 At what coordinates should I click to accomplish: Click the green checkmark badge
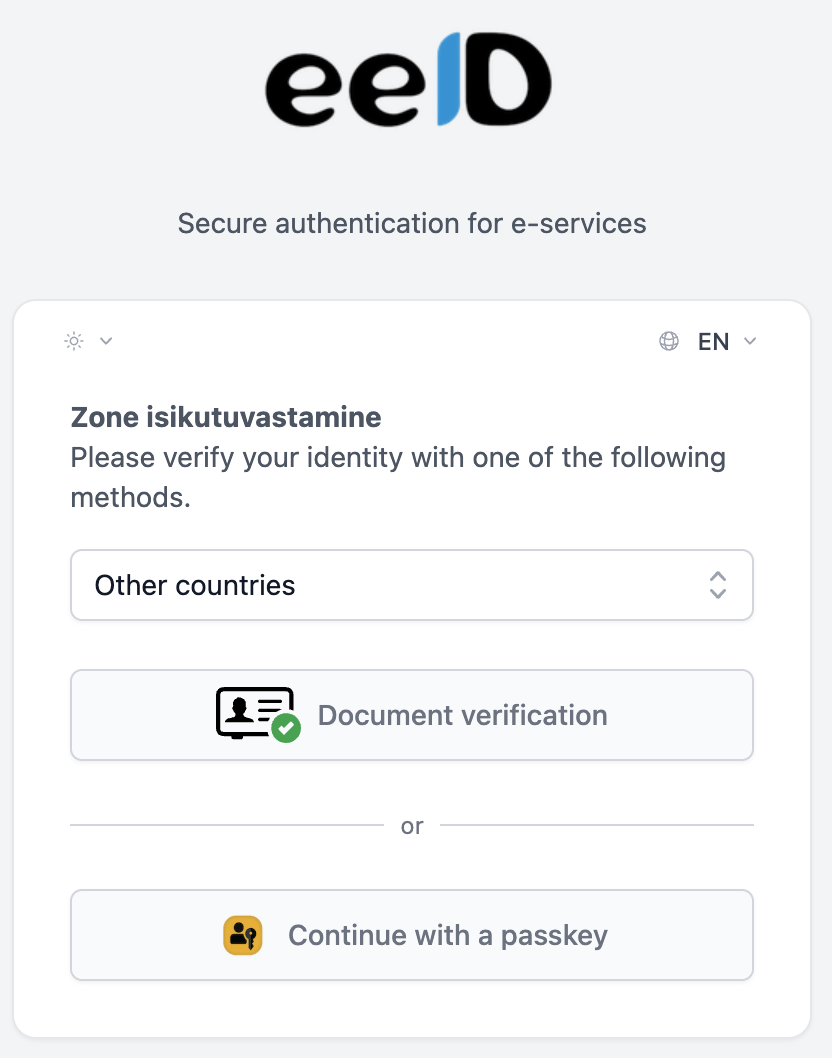pos(286,728)
